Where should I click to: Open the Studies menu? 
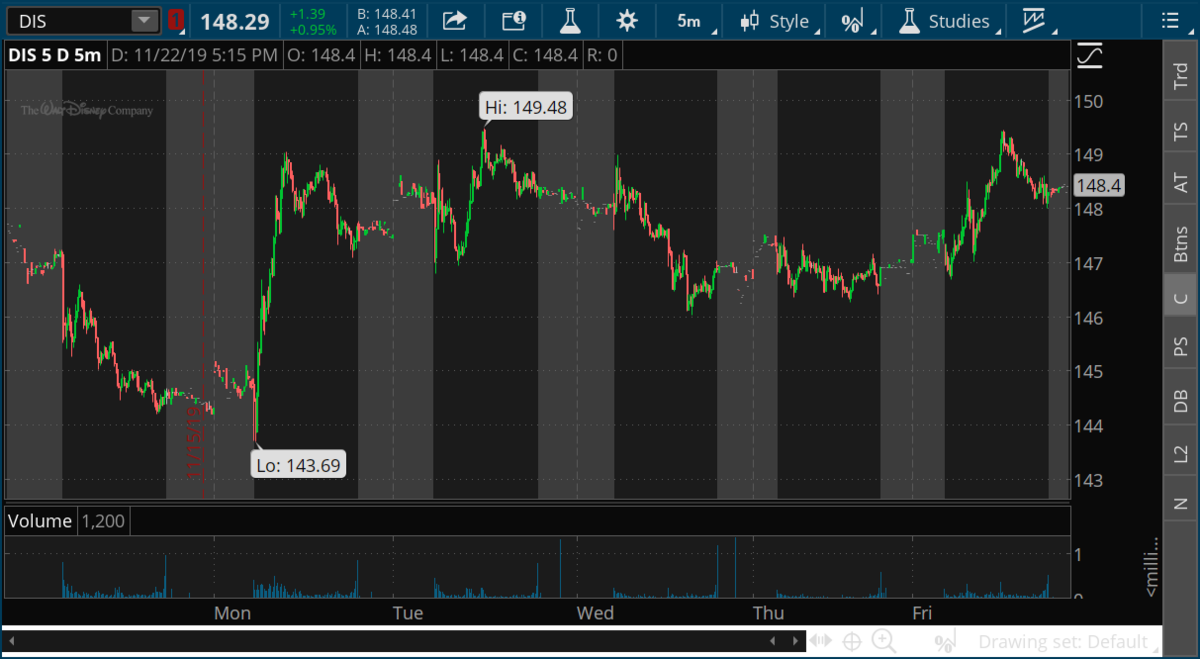coord(947,21)
